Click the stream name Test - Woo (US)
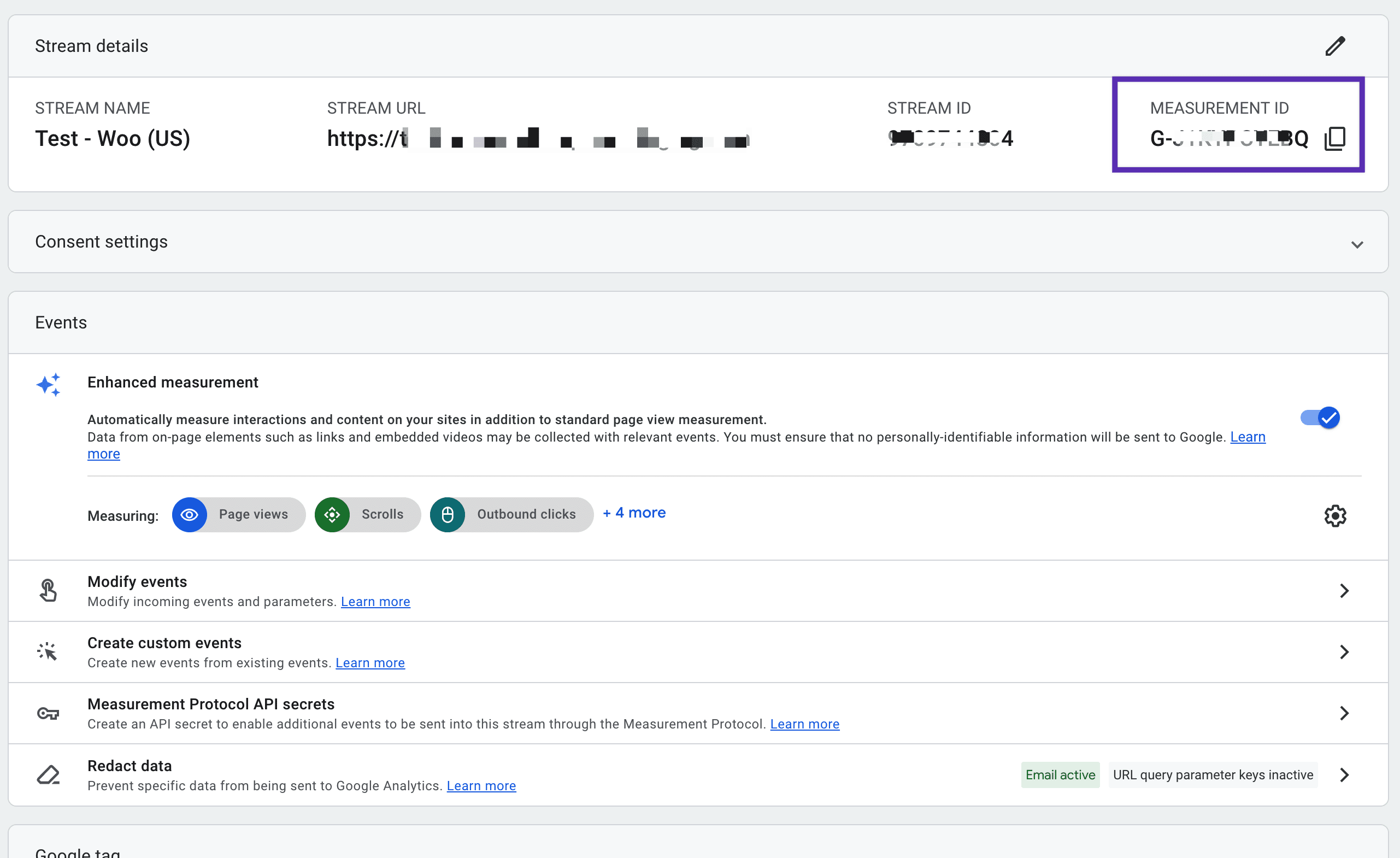The height and width of the screenshot is (858, 1400). pos(113,138)
